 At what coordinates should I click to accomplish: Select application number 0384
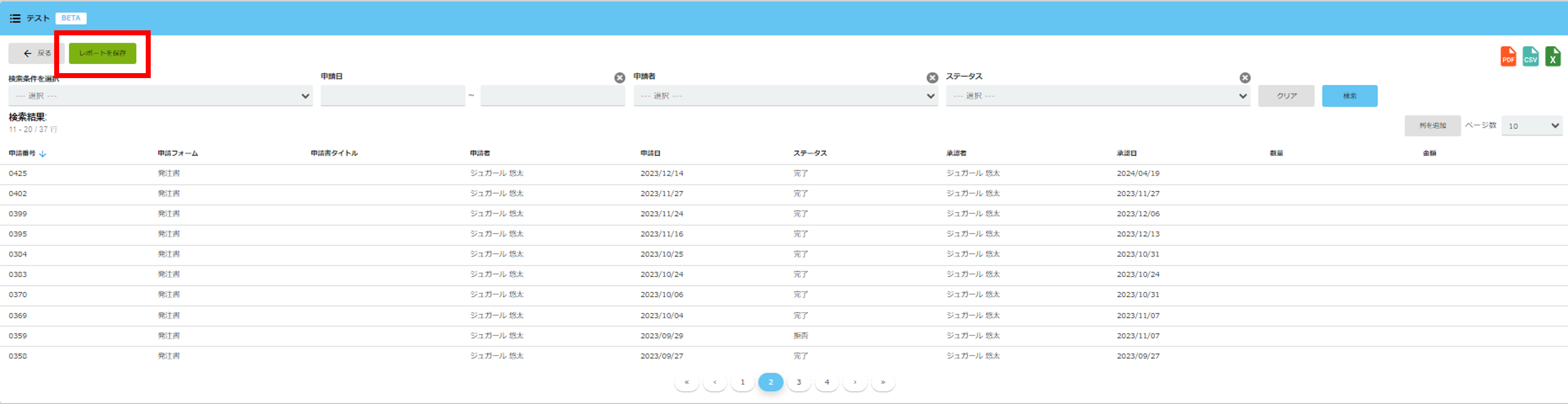[x=18, y=254]
